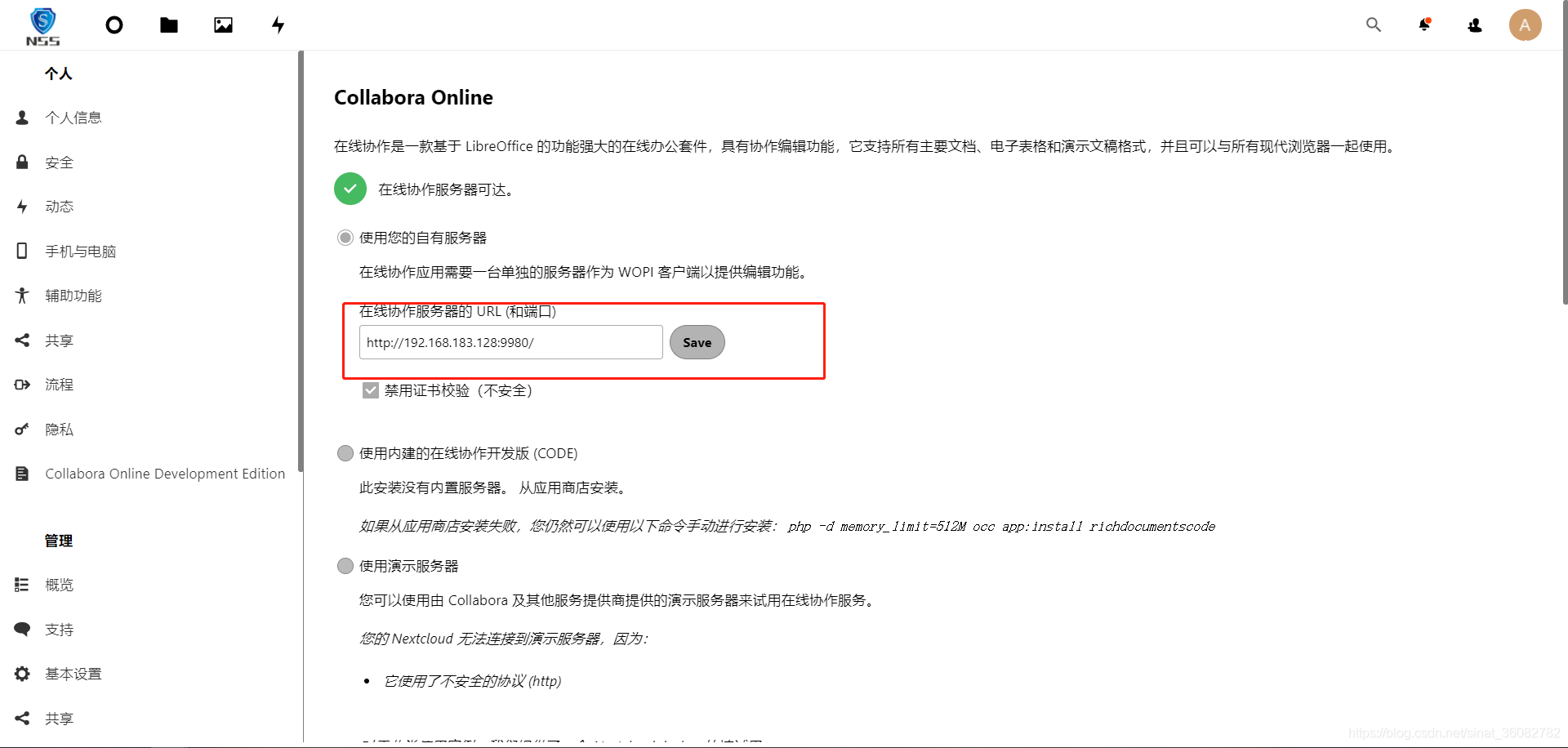
Task: Click the chat bubble icon beside 支持
Action: point(22,629)
